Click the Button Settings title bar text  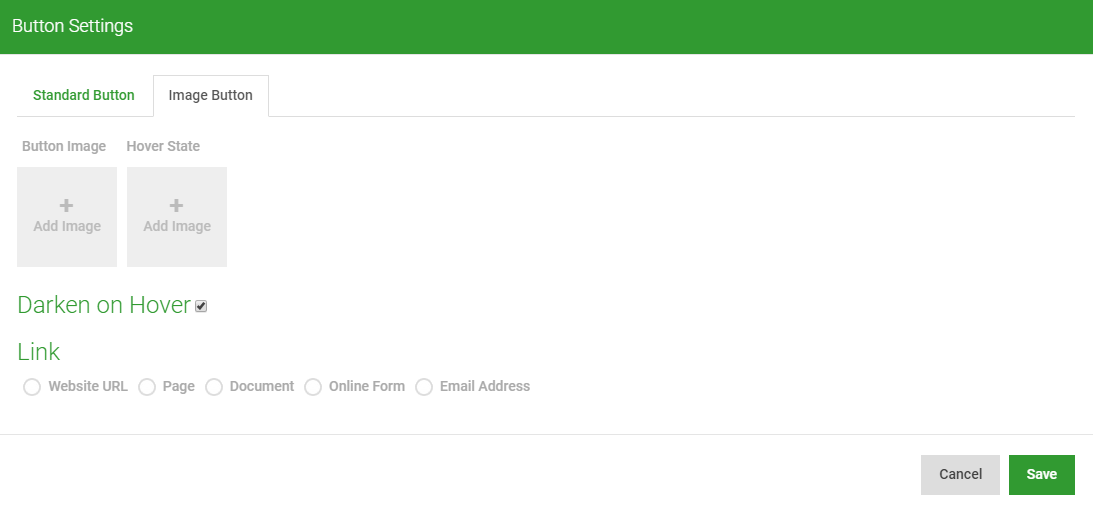tap(72, 27)
